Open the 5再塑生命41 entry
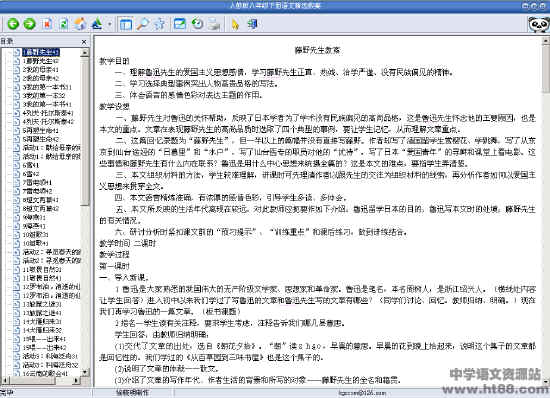This screenshot has height=398, width=550. click(41, 130)
